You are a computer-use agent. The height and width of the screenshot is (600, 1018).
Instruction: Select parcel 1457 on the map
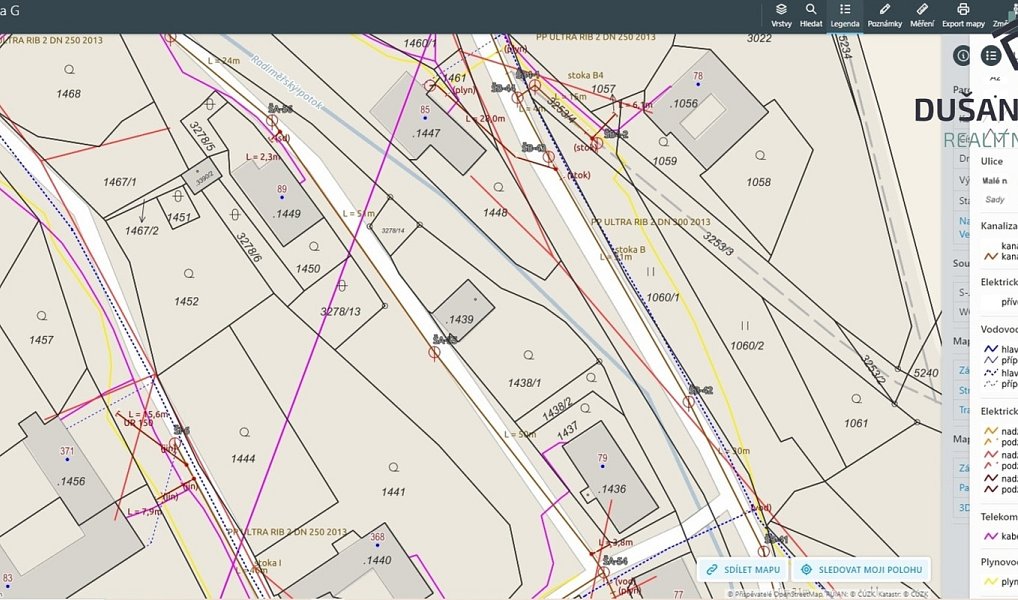pos(42,340)
